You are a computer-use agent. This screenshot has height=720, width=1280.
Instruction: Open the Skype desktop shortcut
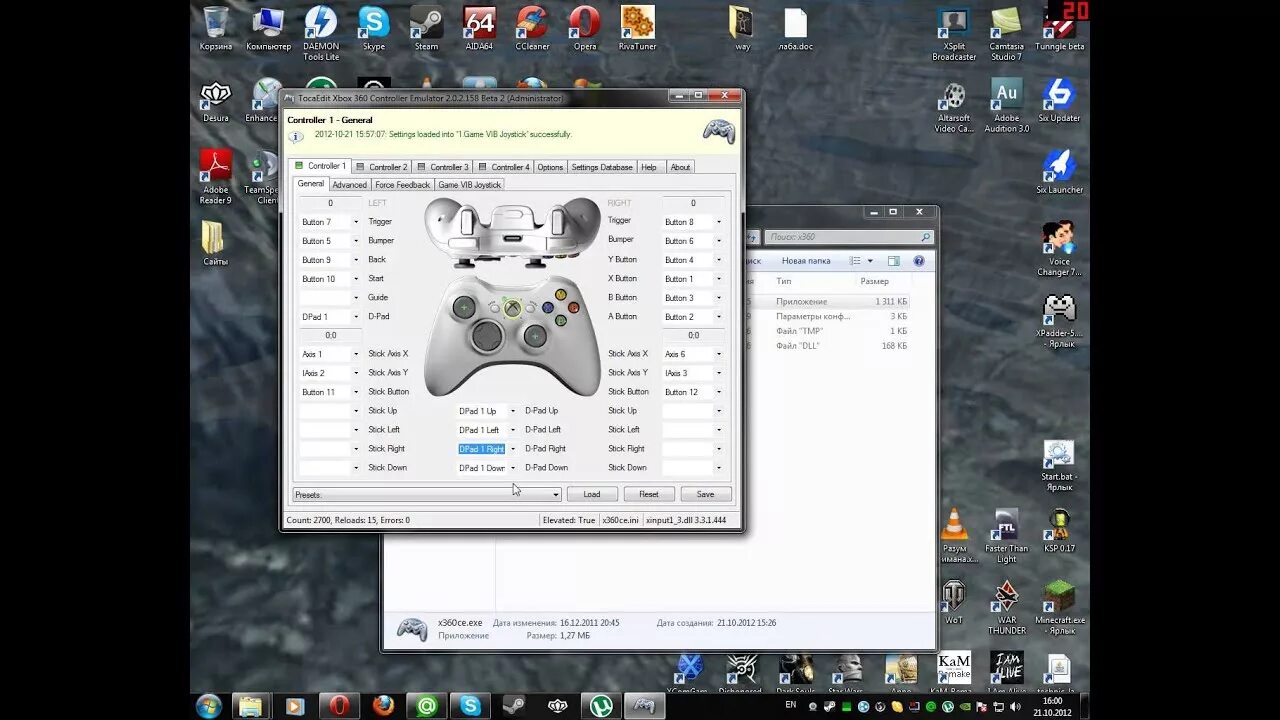[373, 27]
